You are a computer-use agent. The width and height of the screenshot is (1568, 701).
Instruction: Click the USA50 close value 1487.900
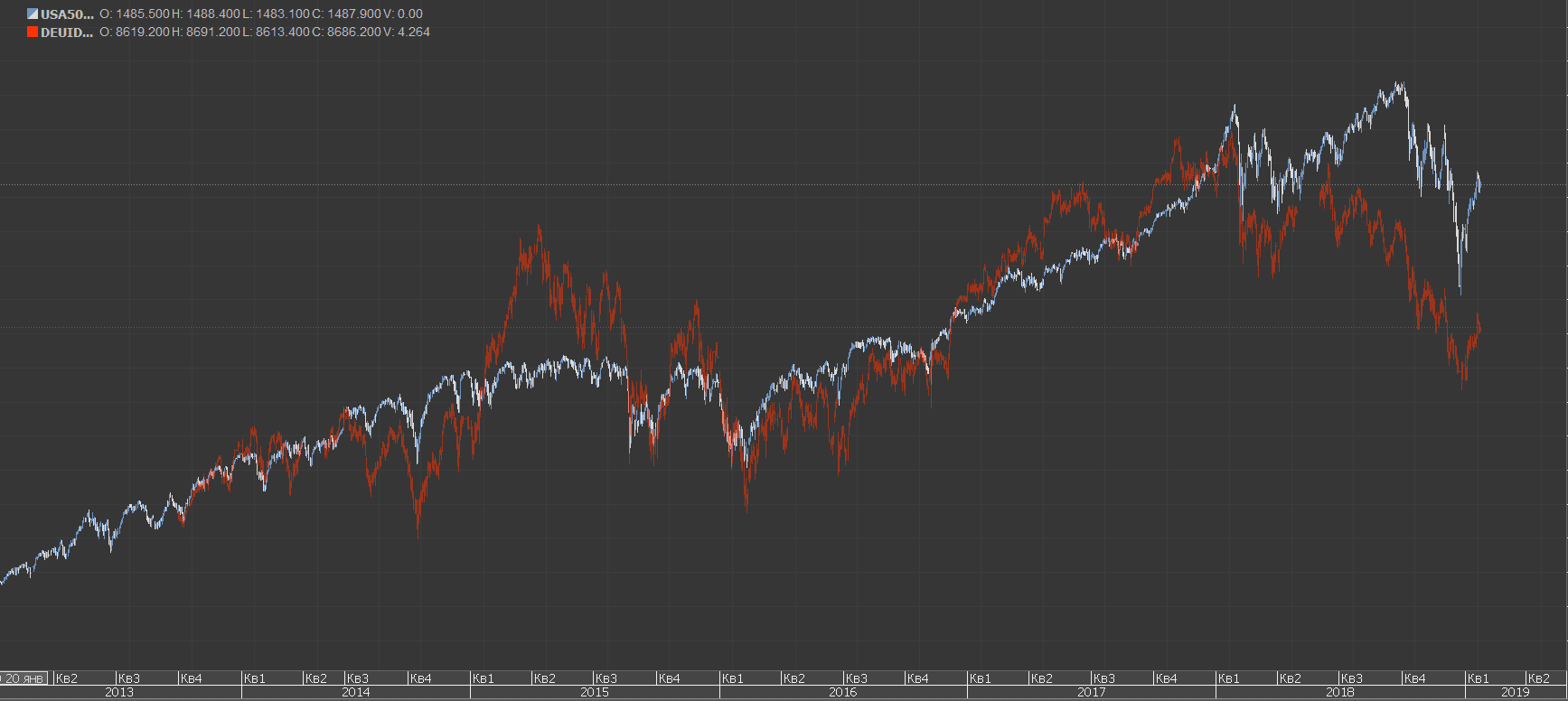(x=354, y=14)
